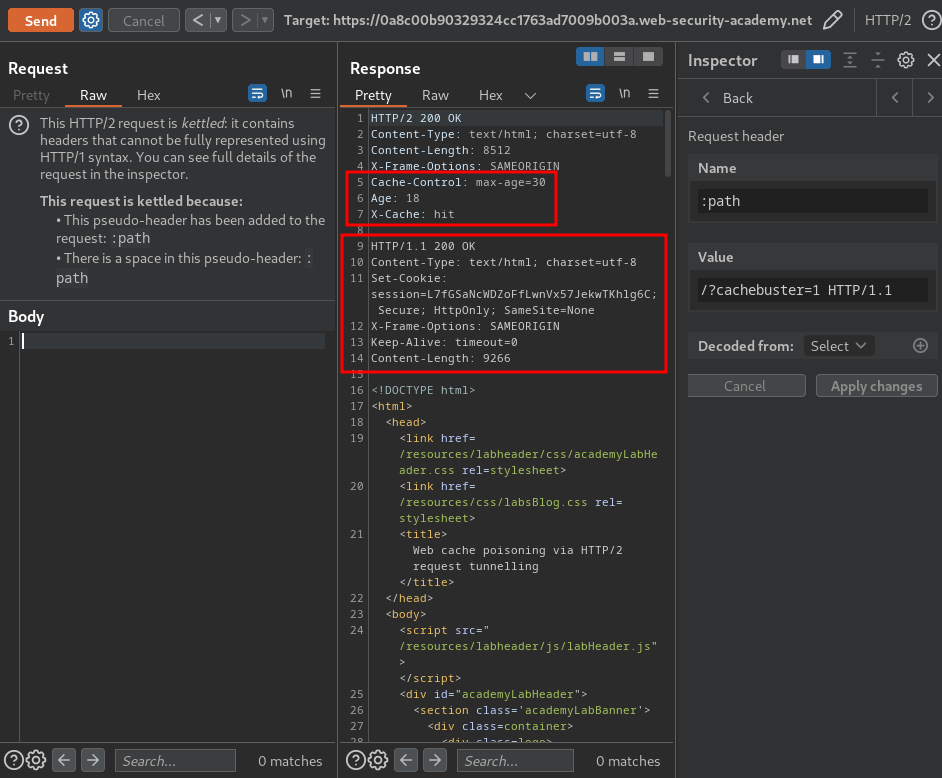Open search settings gear below Response panel
The image size is (942, 778).
(378, 761)
